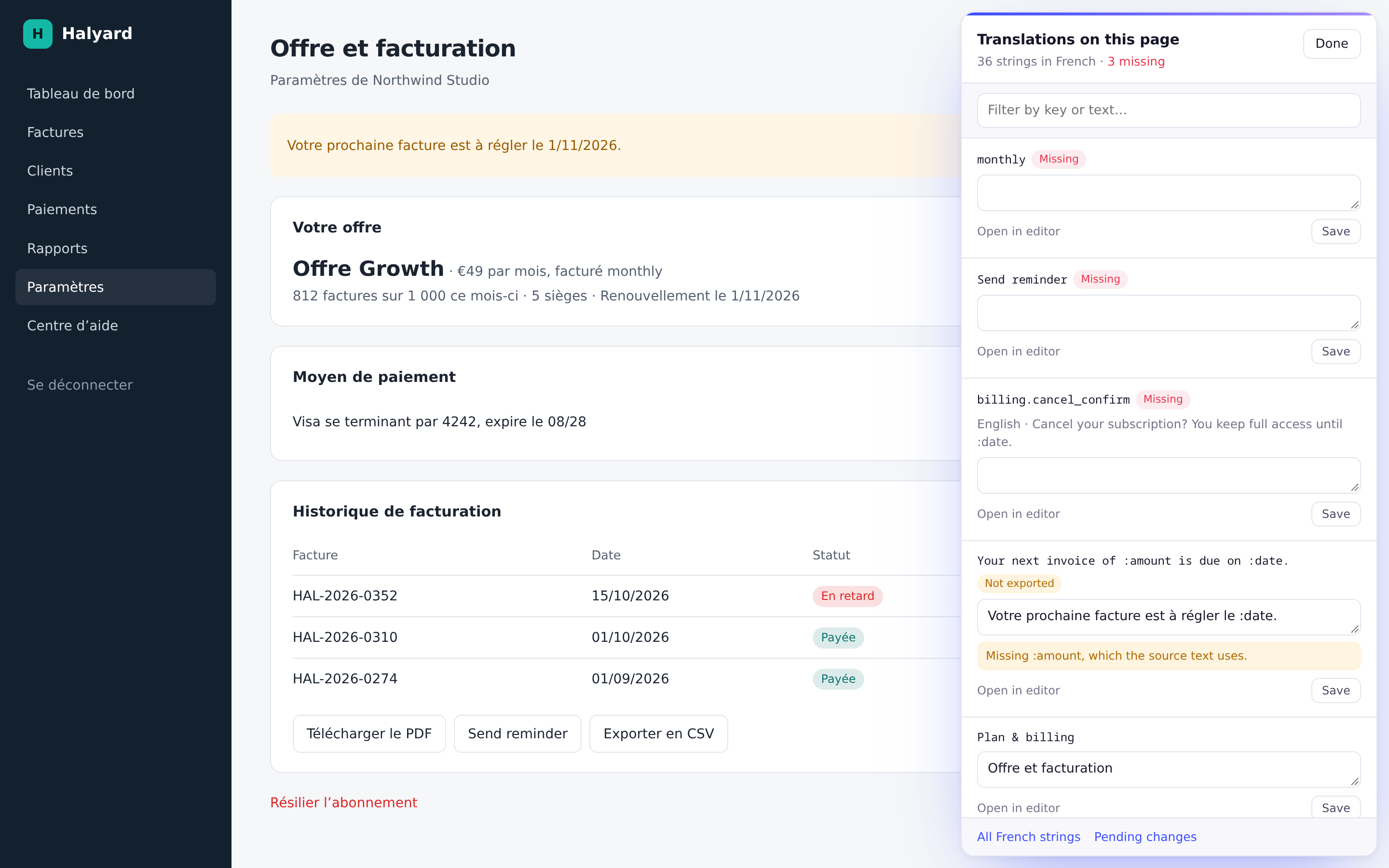Screen dimensions: 1389x868
Task: Save the next invoice translation
Action: 1335,691
